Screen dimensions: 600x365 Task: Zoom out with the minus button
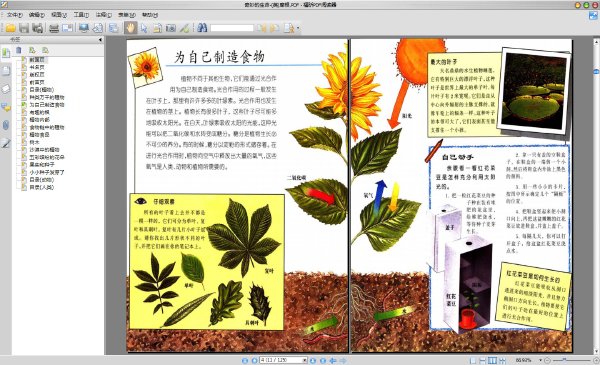tap(547, 360)
